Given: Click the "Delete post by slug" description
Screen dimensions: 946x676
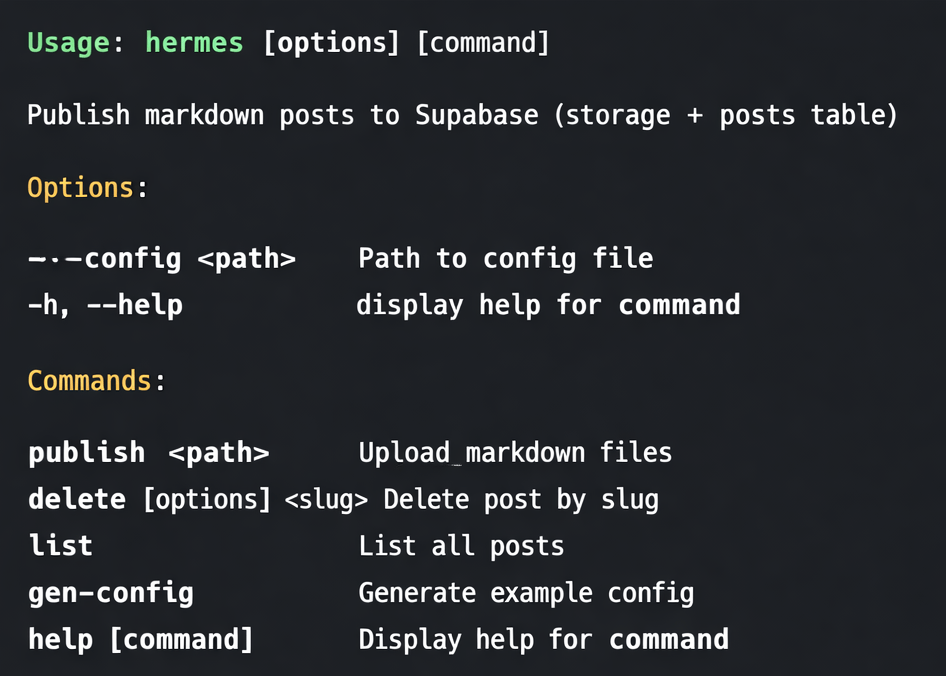Looking at the screenshot, I should pyautogui.click(x=521, y=499).
